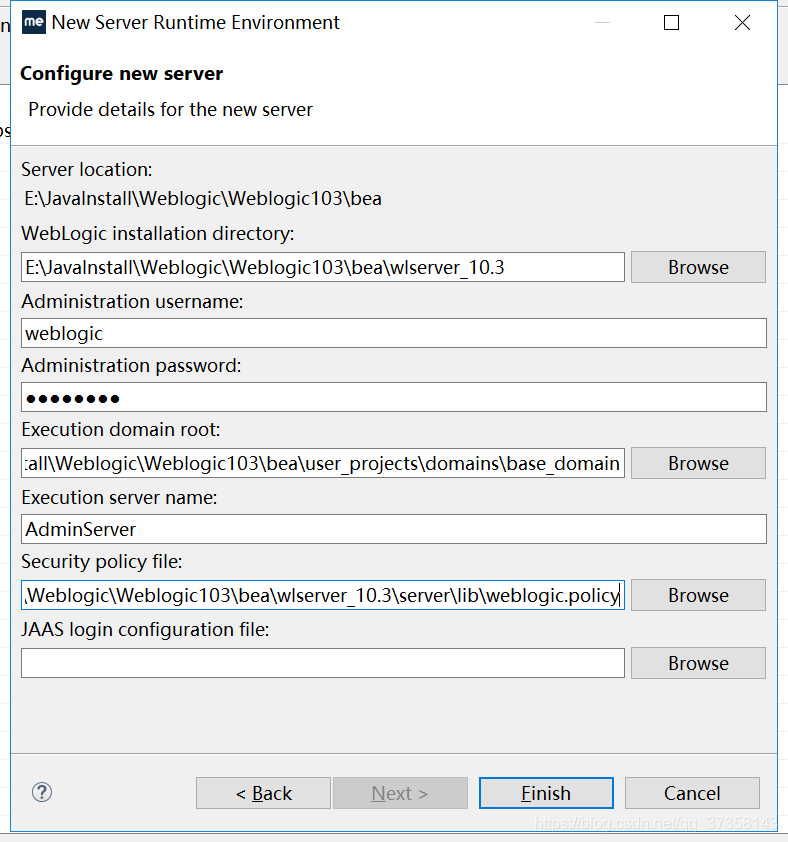Click the Security policy file path field
This screenshot has height=842, width=788.
[320, 595]
